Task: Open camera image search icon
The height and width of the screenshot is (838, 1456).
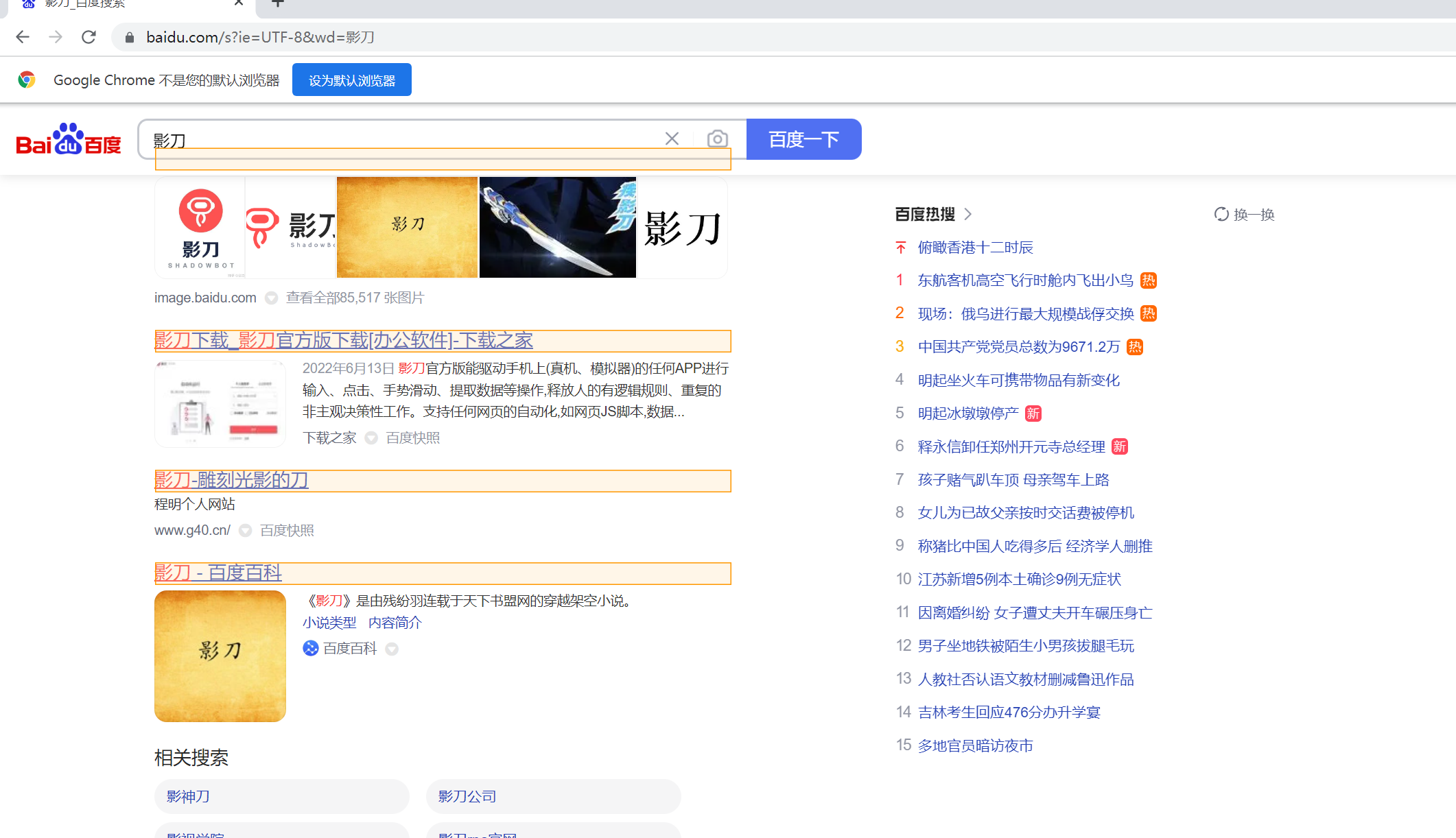Action: coord(717,139)
